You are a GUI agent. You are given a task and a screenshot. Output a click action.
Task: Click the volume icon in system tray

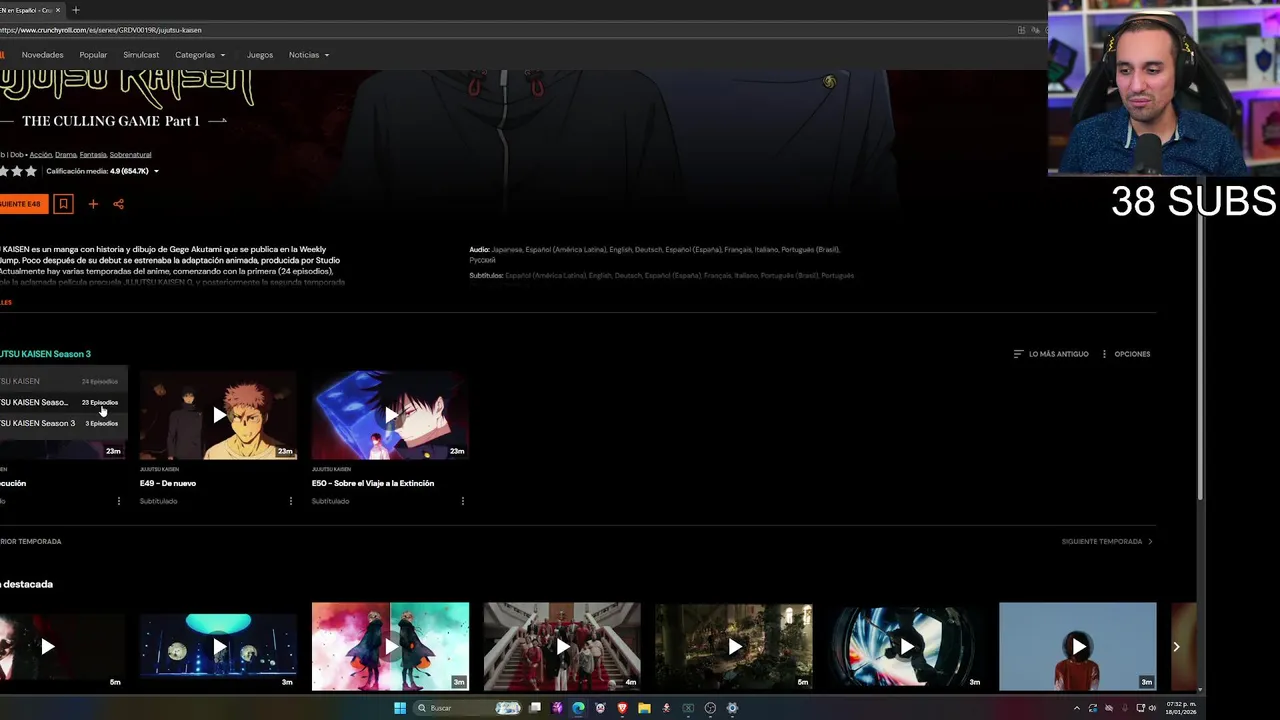pyautogui.click(x=1153, y=708)
